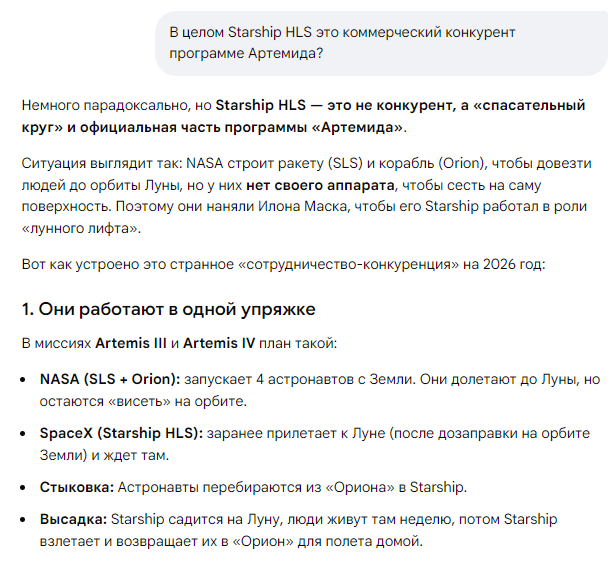The height and width of the screenshot is (567, 614).
Task: Click the bold text "Artemis III"
Action: [131, 344]
